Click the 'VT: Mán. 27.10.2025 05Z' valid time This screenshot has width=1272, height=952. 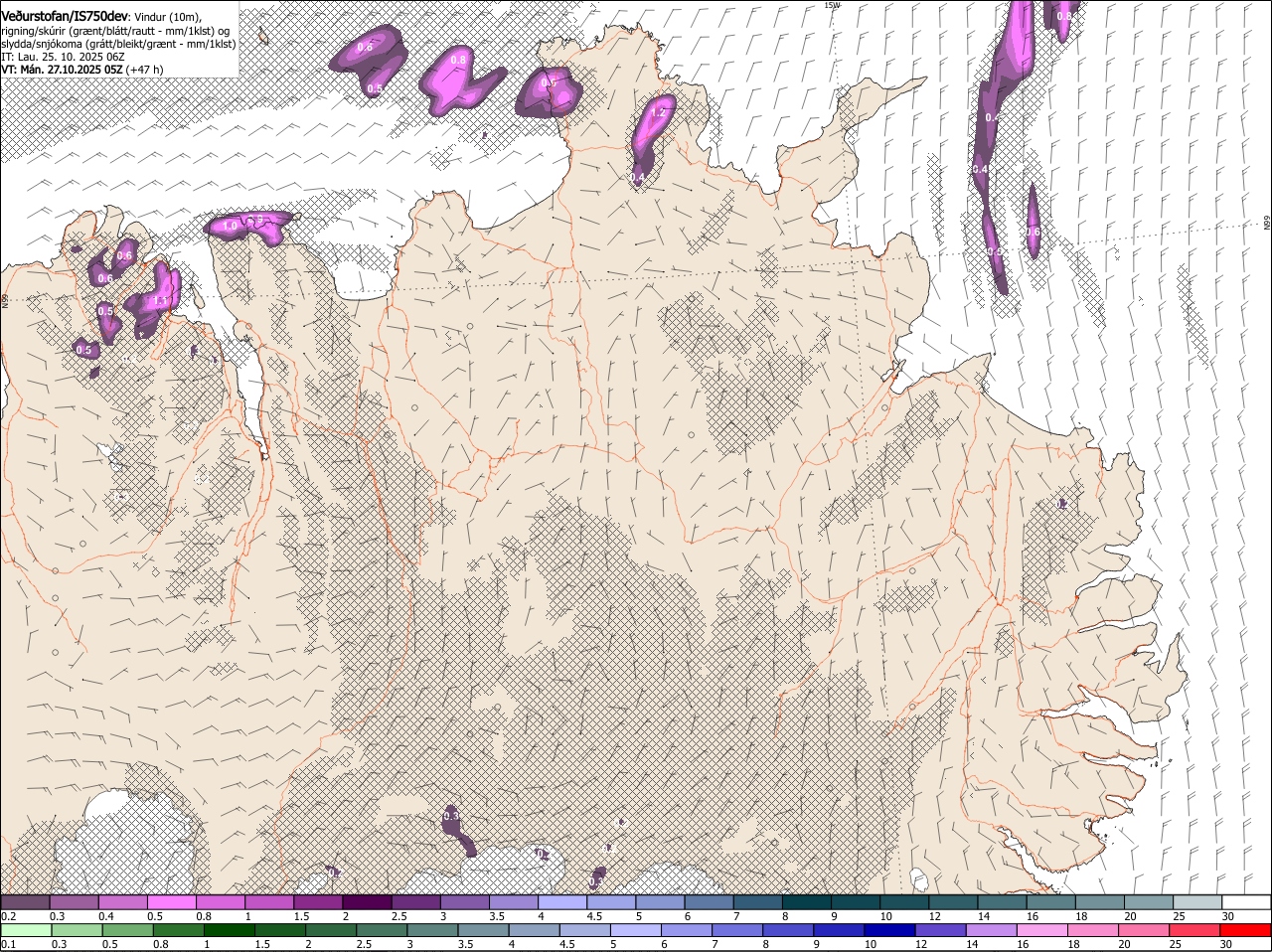62,70
